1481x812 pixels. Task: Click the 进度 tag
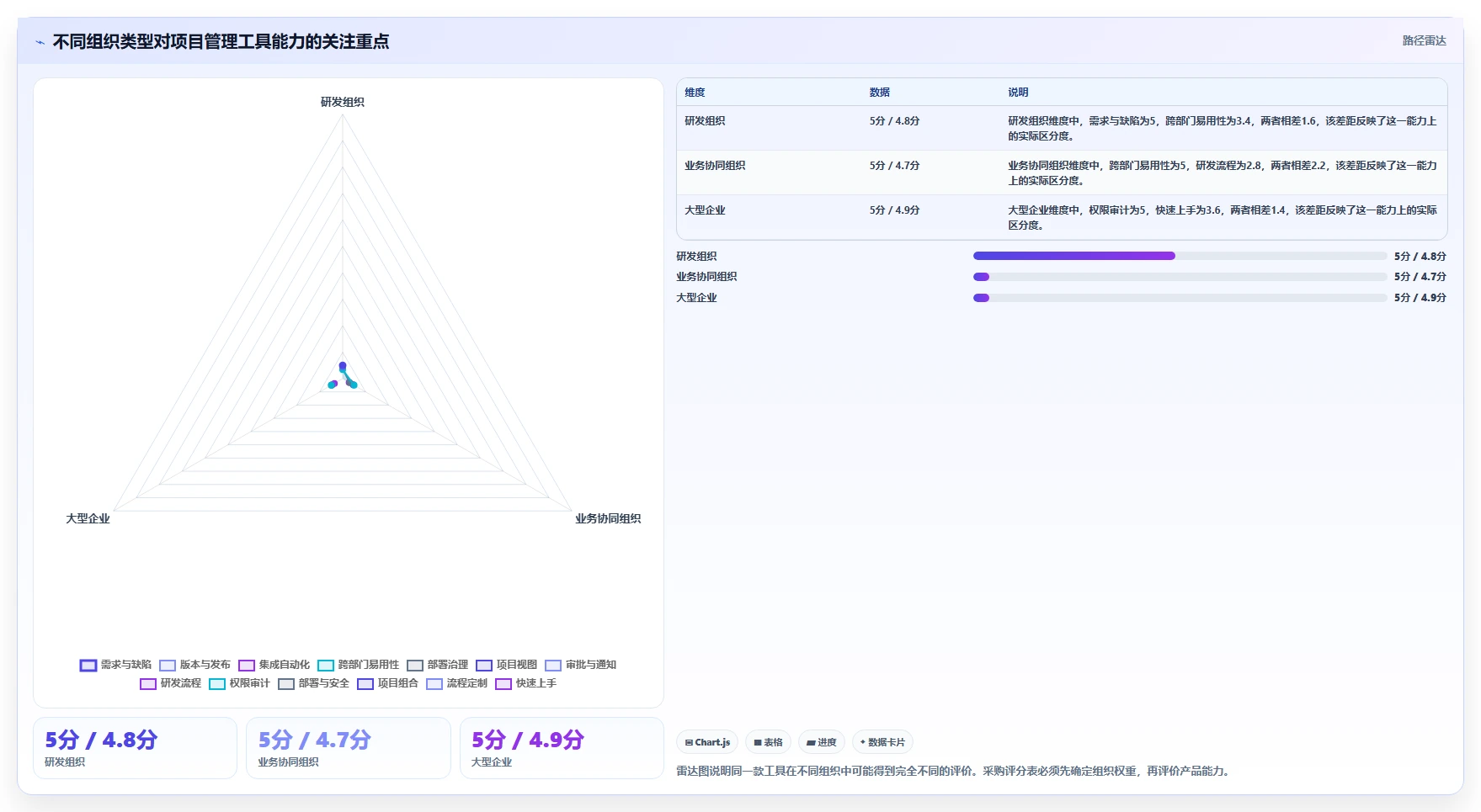[821, 742]
